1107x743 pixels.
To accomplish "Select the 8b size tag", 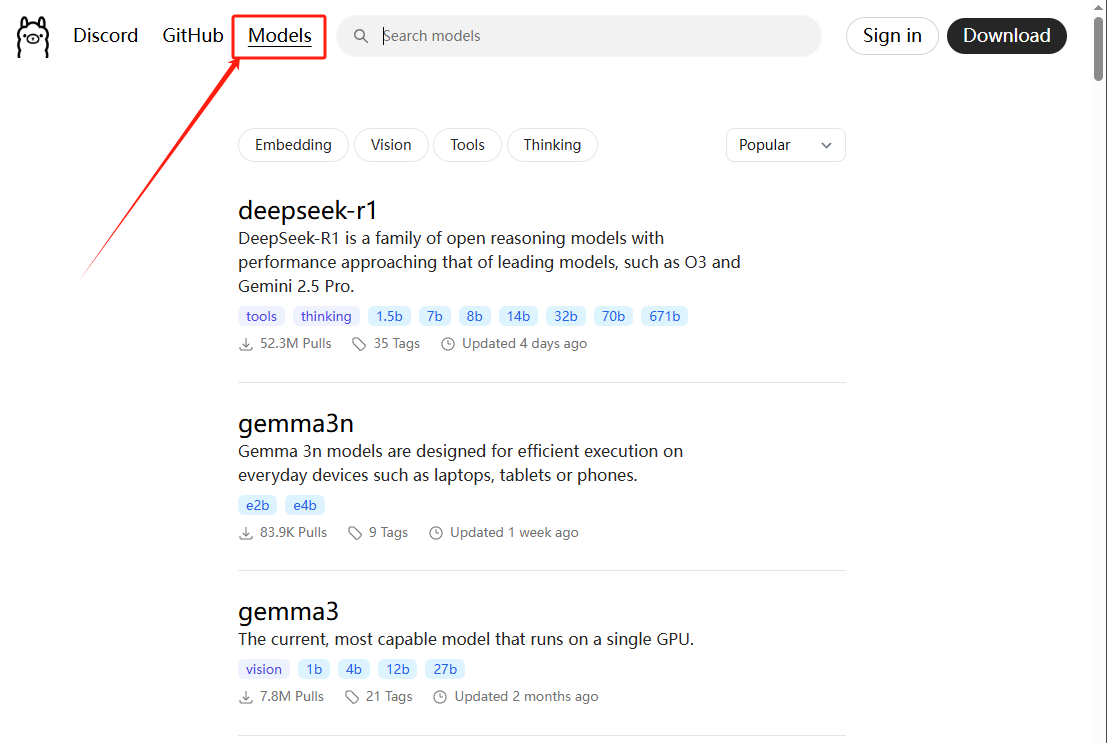I will pyautogui.click(x=474, y=316).
